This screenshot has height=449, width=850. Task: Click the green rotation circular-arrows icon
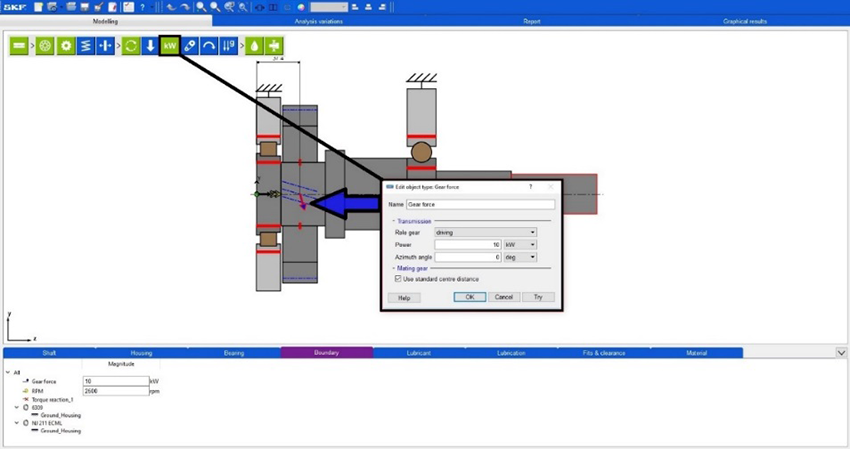(131, 46)
